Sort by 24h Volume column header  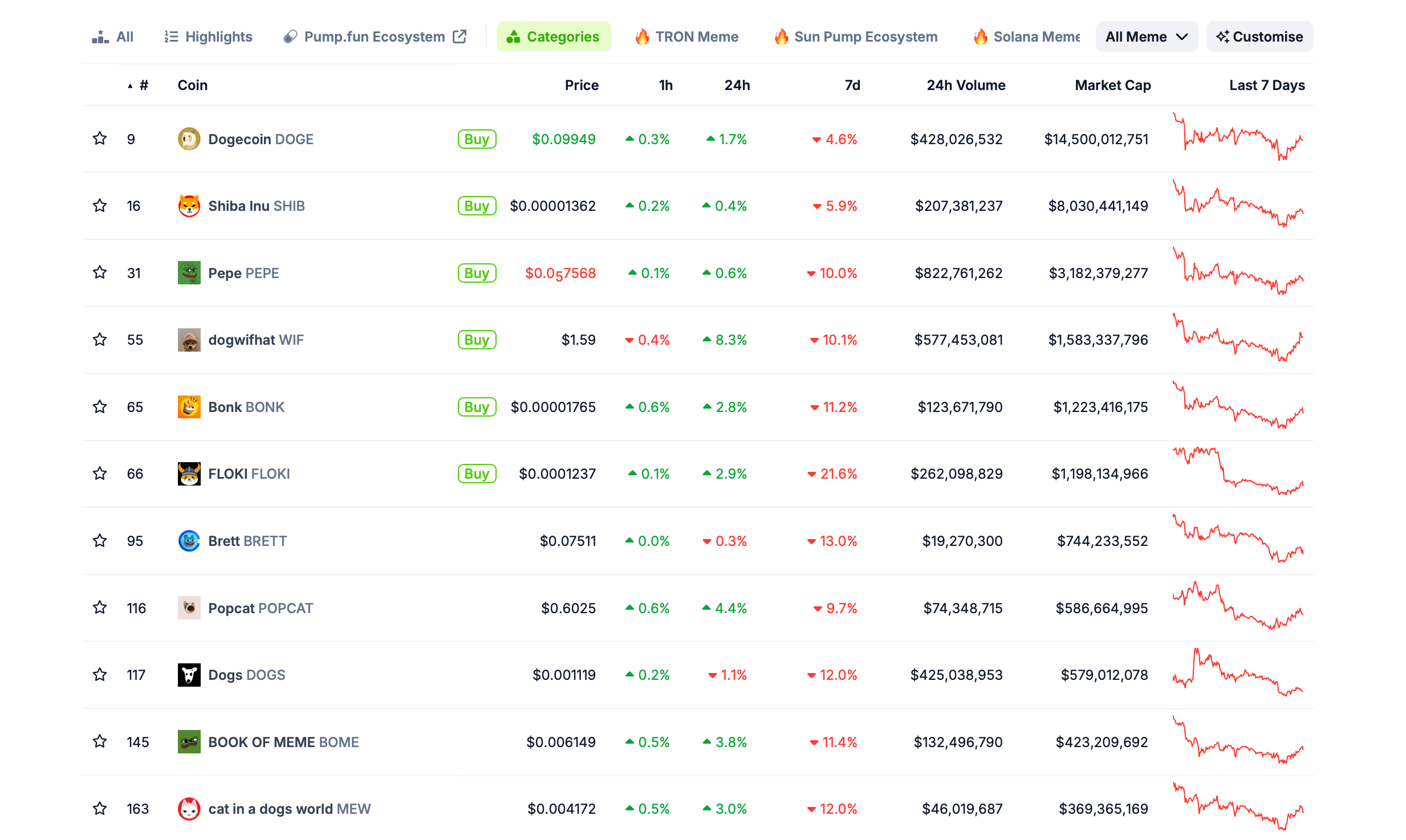click(966, 85)
